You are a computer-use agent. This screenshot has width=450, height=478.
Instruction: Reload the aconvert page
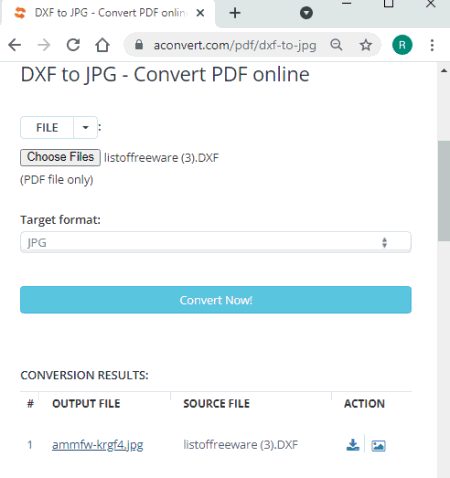click(x=73, y=45)
